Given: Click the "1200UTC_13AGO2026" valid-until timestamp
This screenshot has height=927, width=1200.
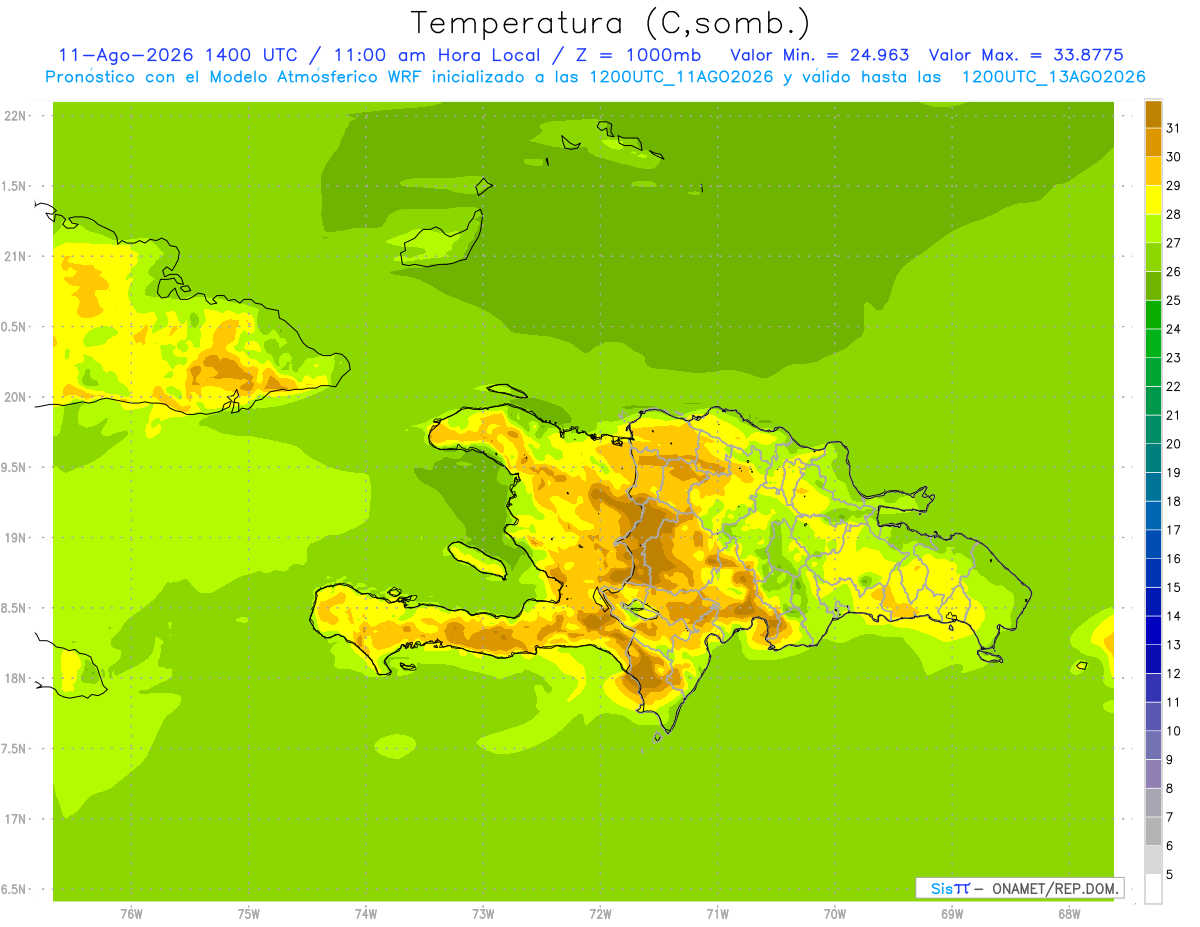Looking at the screenshot, I should coord(1053,77).
